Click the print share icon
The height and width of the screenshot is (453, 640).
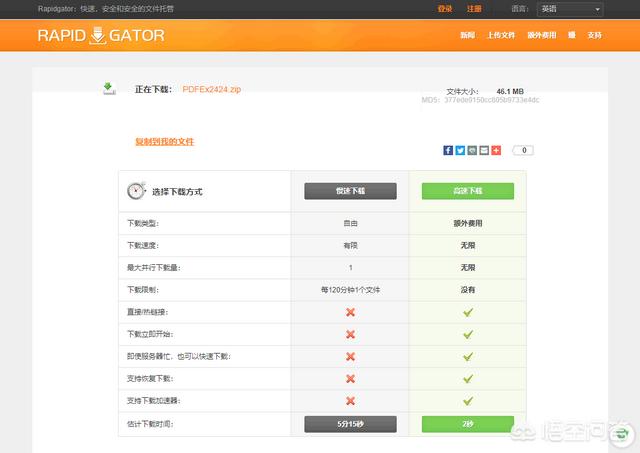click(472, 150)
